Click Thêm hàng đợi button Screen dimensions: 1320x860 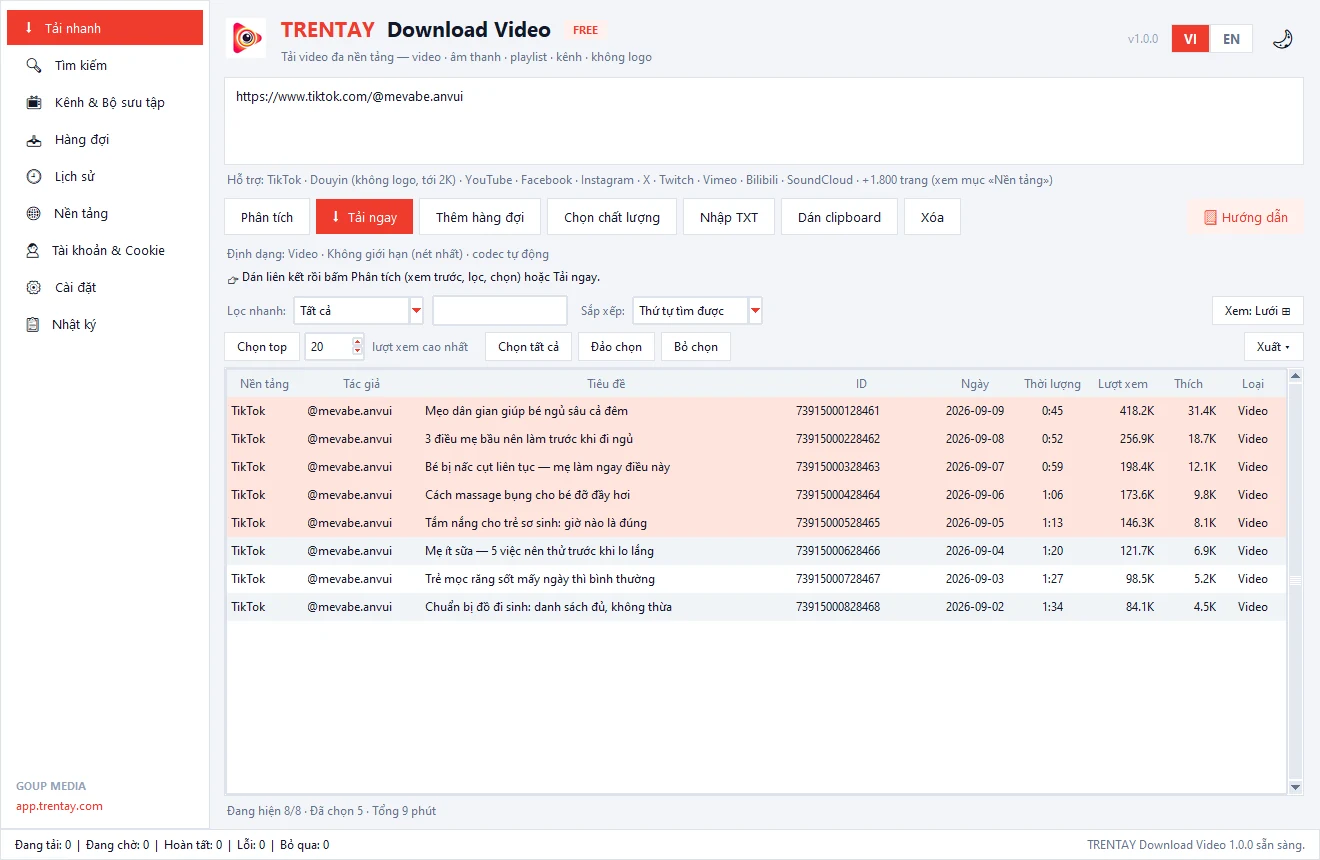[480, 217]
